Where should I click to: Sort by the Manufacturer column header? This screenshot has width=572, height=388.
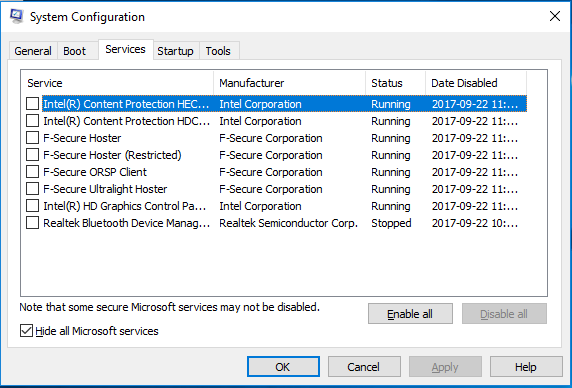290,83
